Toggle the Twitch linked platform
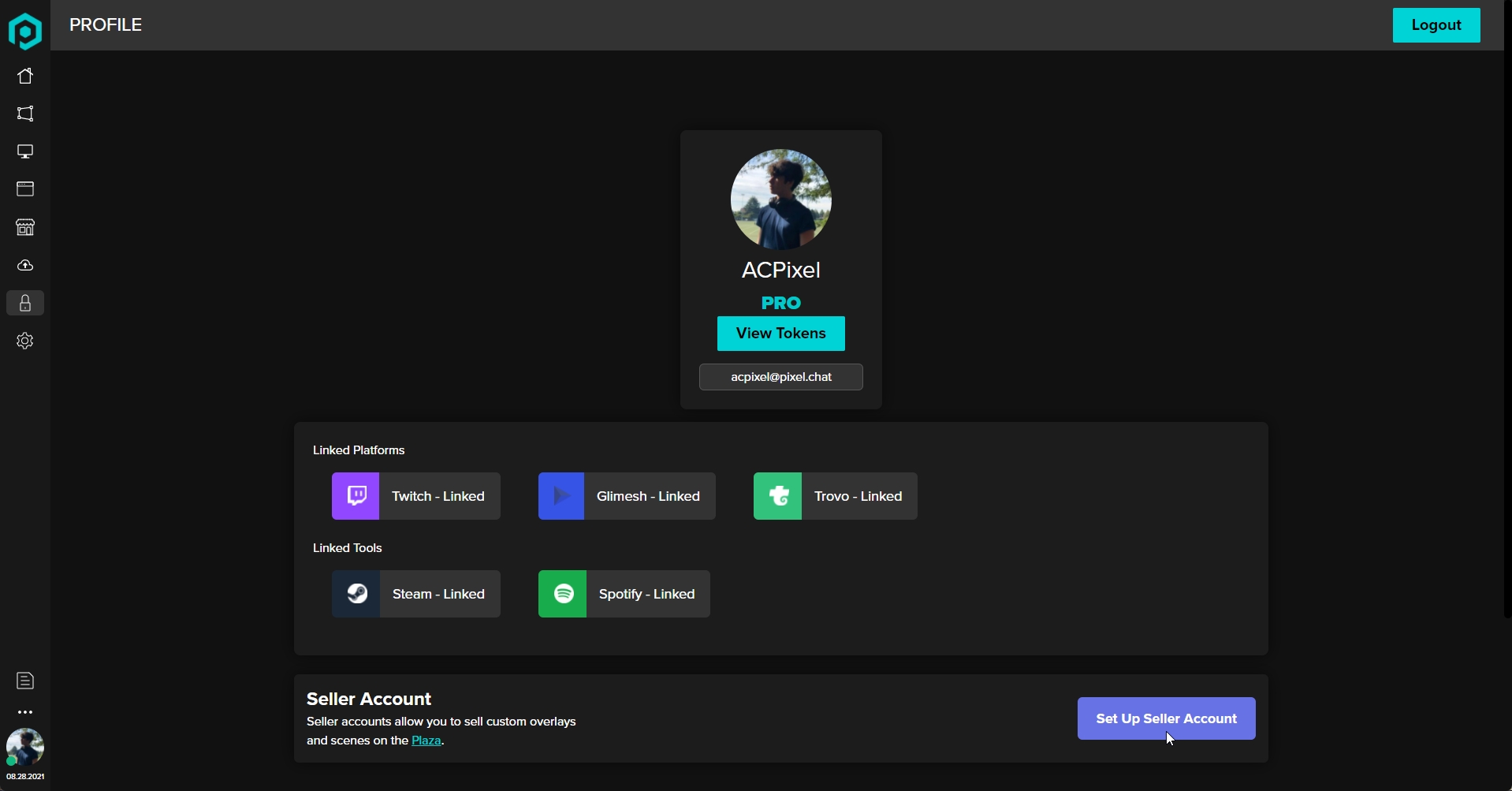The width and height of the screenshot is (1512, 791). coord(415,496)
